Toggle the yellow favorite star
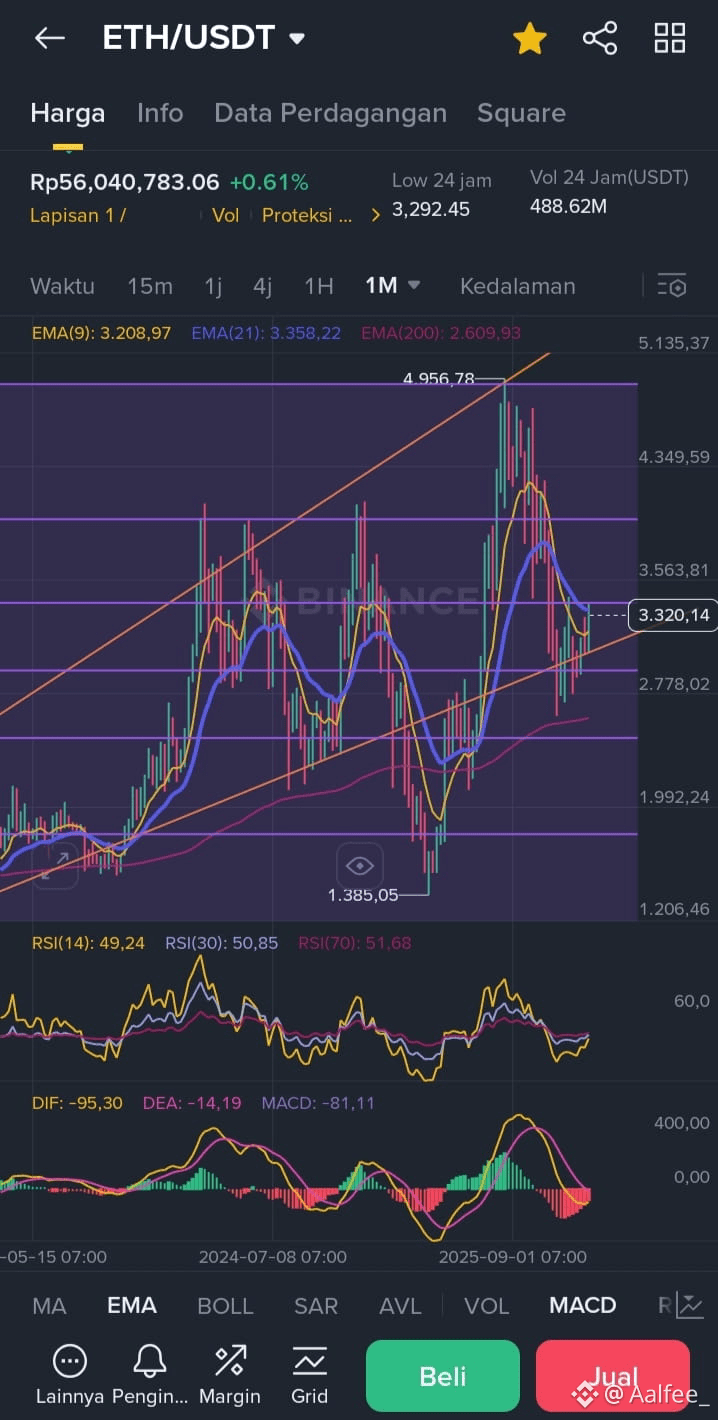This screenshot has width=718, height=1420. (x=529, y=39)
